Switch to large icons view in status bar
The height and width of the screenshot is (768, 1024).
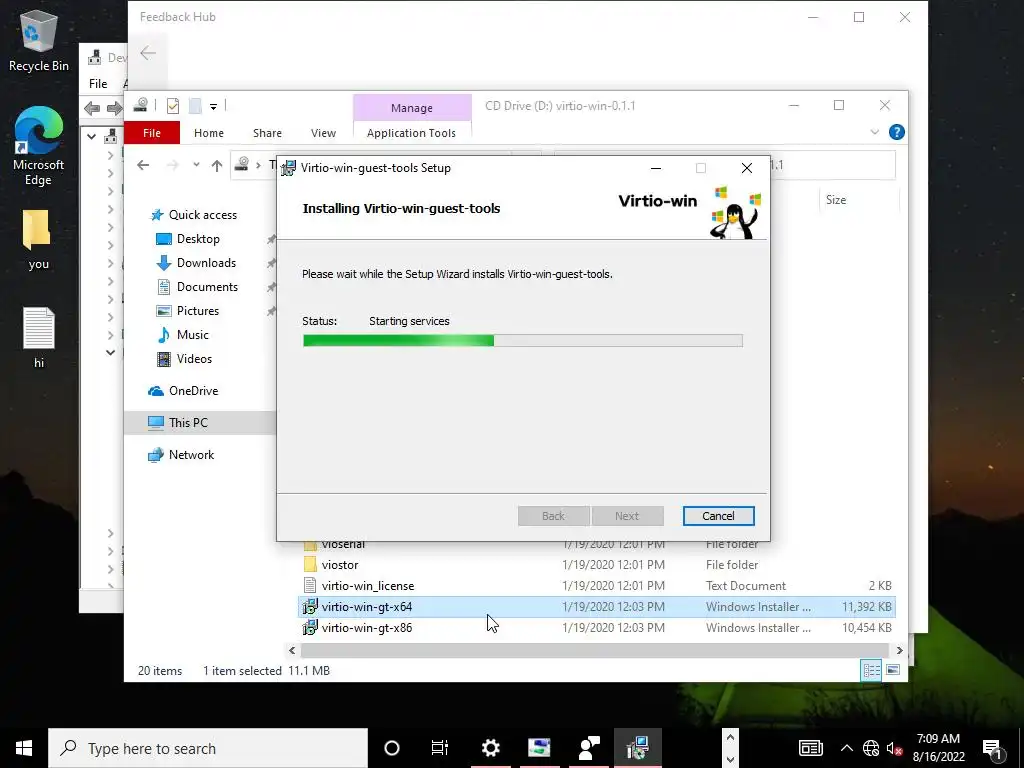pyautogui.click(x=893, y=670)
